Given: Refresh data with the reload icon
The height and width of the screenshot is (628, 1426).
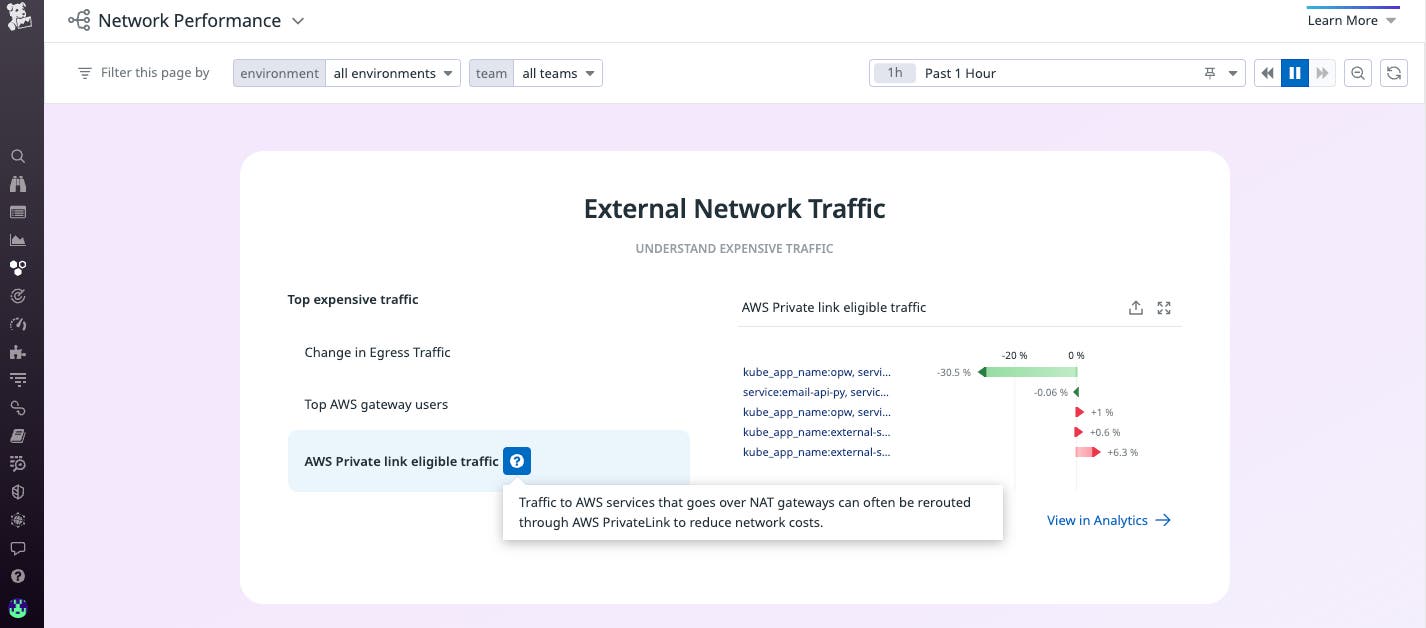Looking at the screenshot, I should tap(1393, 72).
